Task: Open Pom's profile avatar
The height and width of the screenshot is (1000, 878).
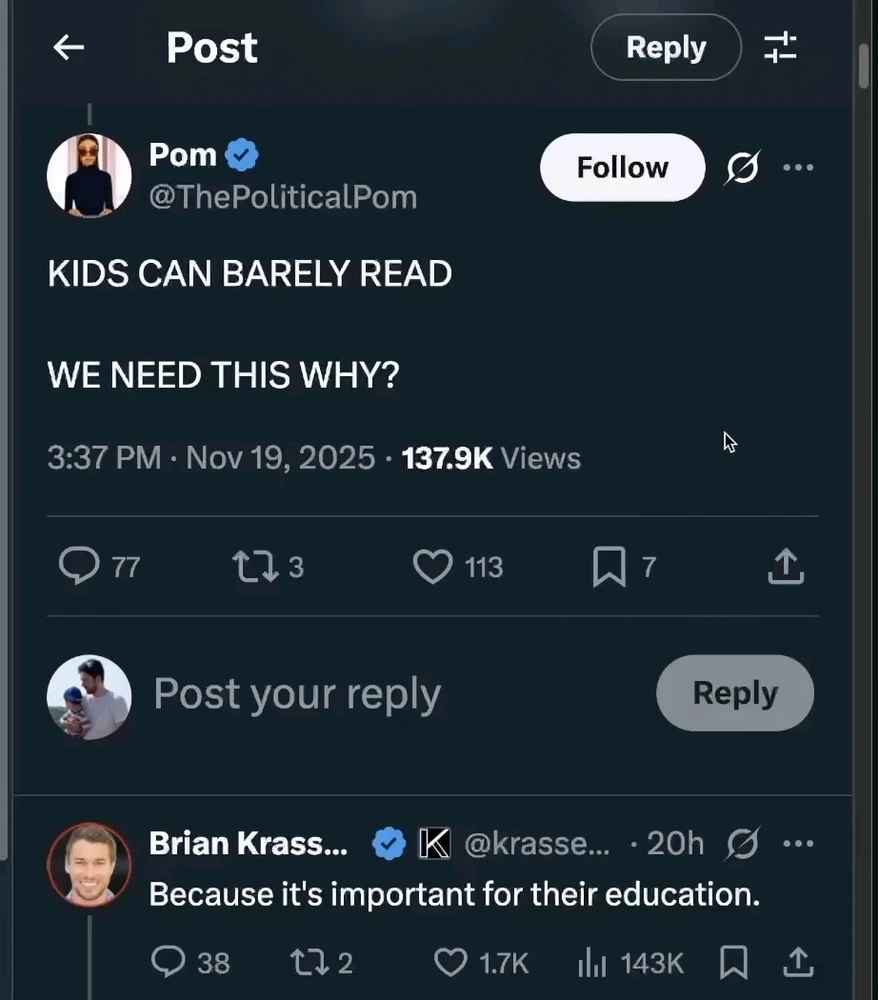Action: click(89, 175)
